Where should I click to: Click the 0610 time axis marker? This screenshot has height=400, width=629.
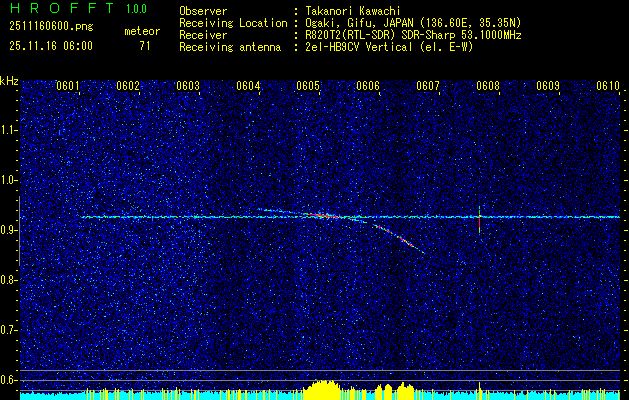pyautogui.click(x=608, y=86)
